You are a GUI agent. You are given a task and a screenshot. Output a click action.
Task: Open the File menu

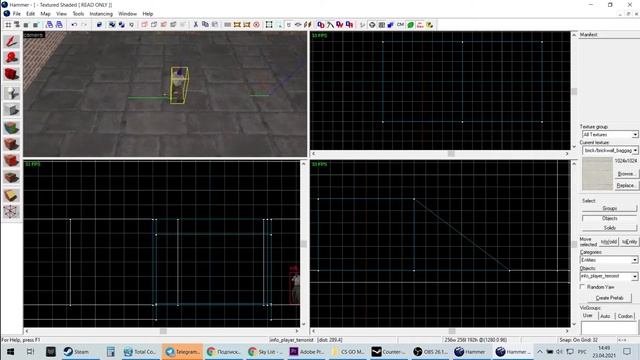point(17,14)
